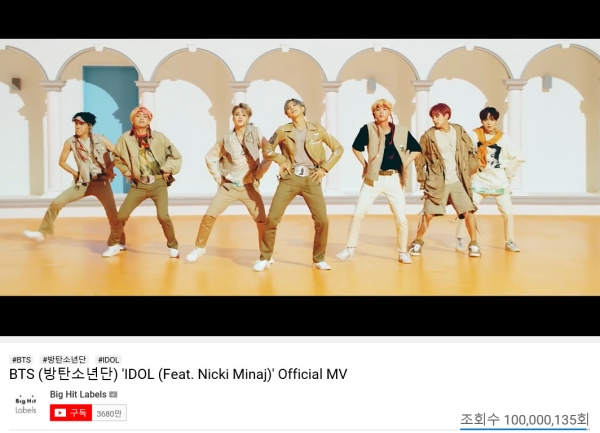The height and width of the screenshot is (433, 600).
Task: Click the blue underline beneath the view count
Action: click(524, 429)
